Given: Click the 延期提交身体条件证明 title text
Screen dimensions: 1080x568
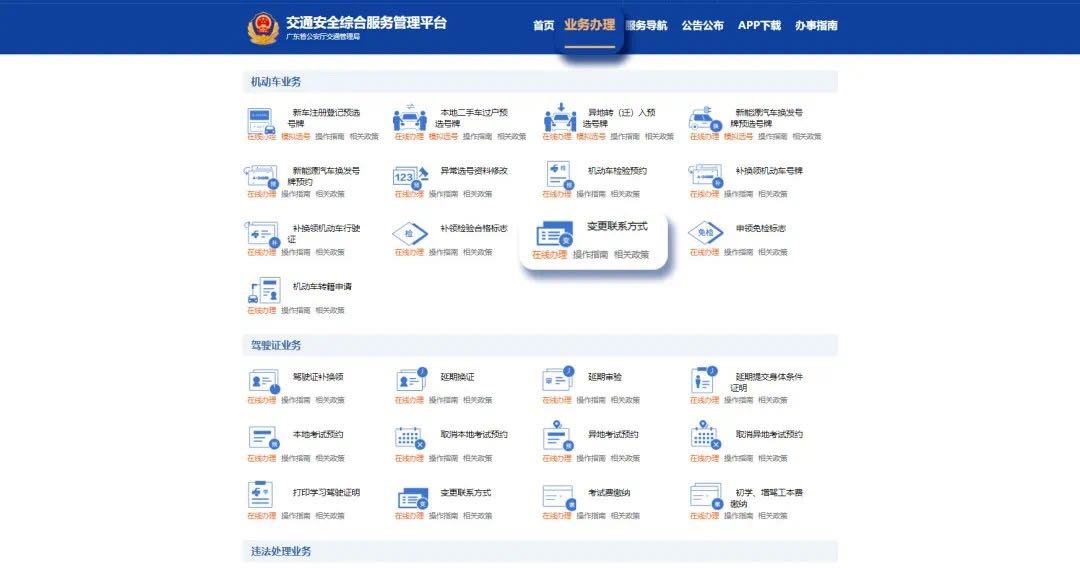Looking at the screenshot, I should click(767, 382).
